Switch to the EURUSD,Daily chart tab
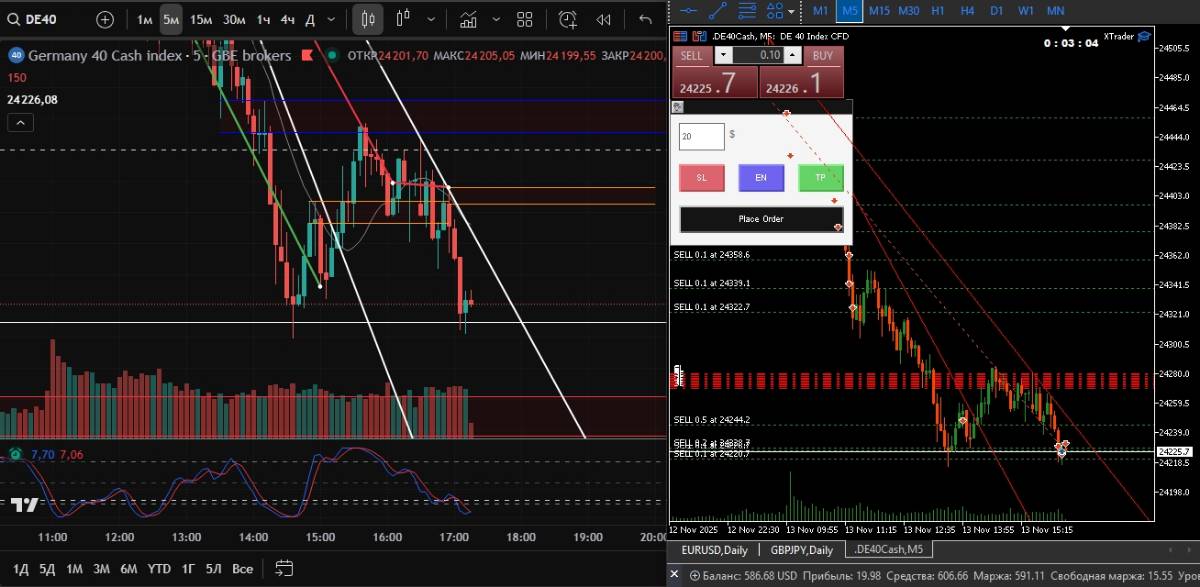The height and width of the screenshot is (587, 1200). point(713,550)
